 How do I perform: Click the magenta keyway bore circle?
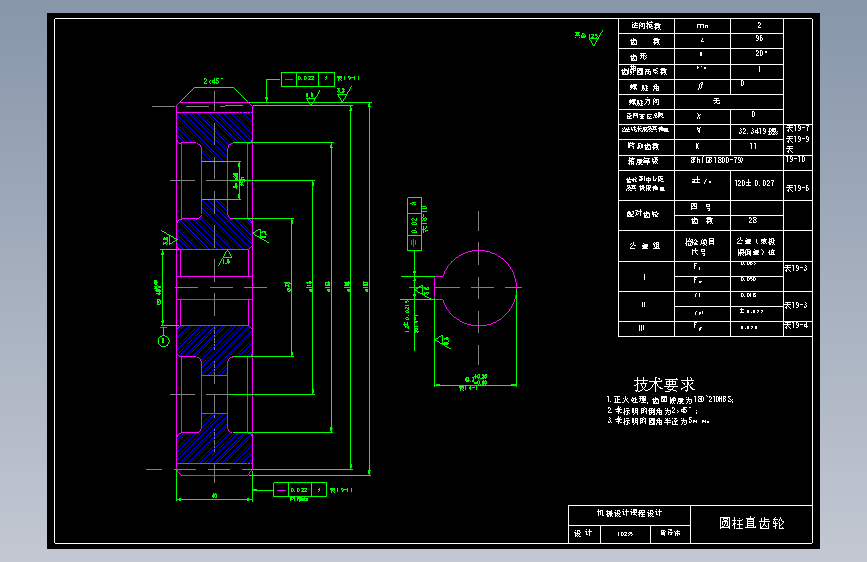tap(478, 288)
